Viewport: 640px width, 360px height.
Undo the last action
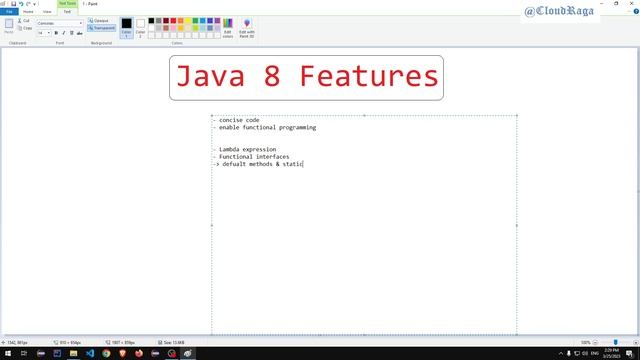click(x=21, y=4)
